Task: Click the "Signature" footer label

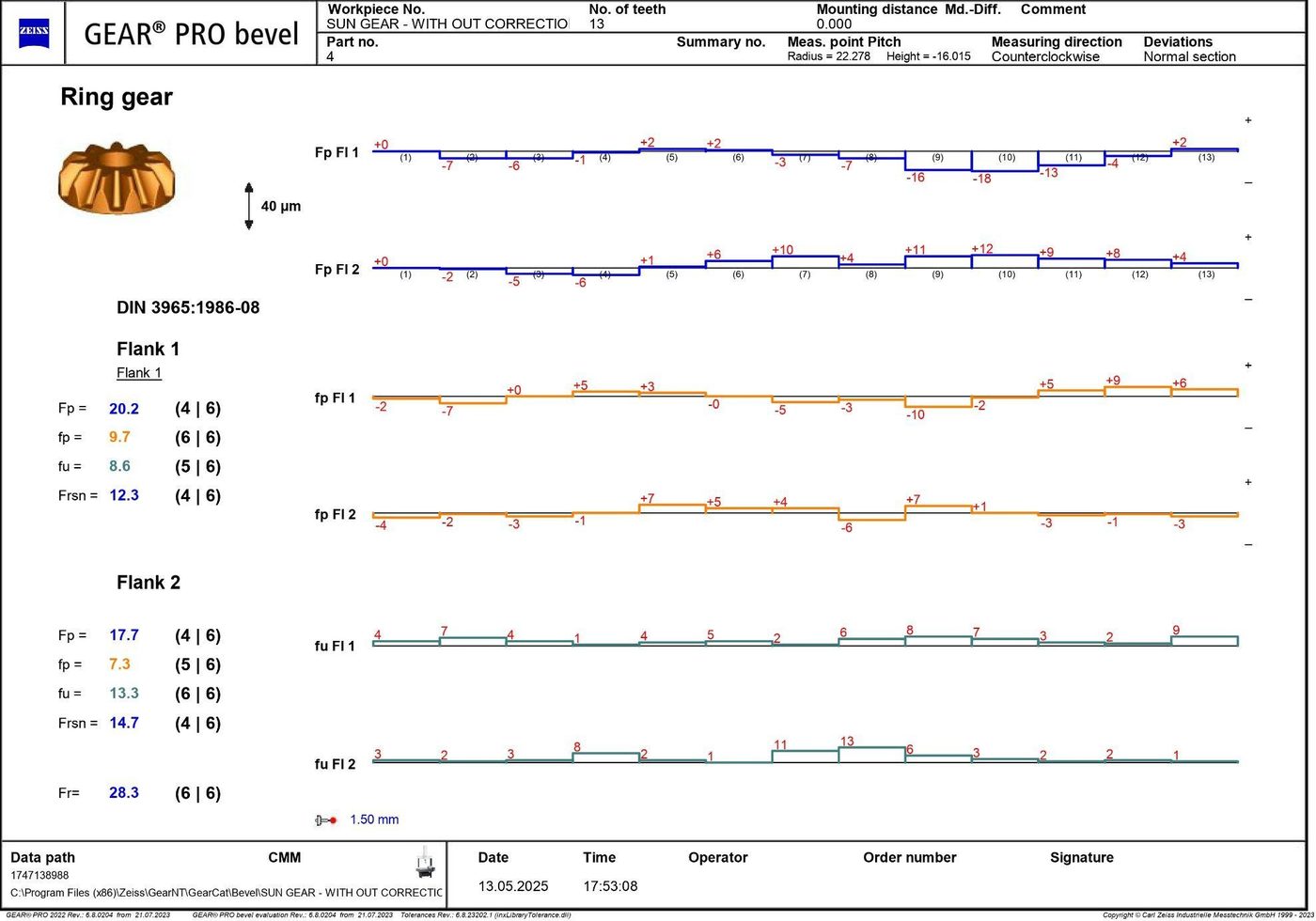Action: pyautogui.click(x=1082, y=857)
